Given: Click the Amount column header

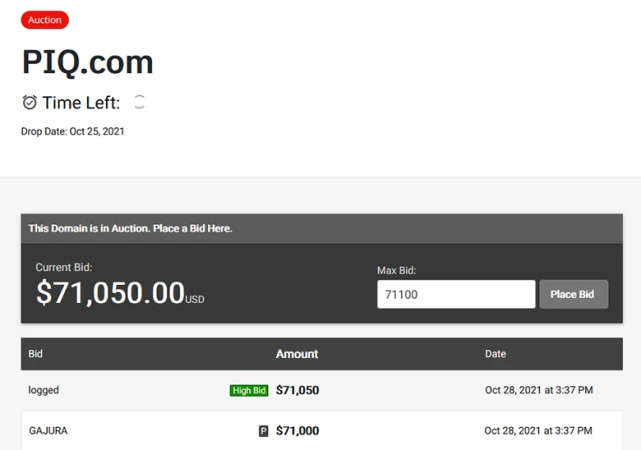Looking at the screenshot, I should point(297,354).
